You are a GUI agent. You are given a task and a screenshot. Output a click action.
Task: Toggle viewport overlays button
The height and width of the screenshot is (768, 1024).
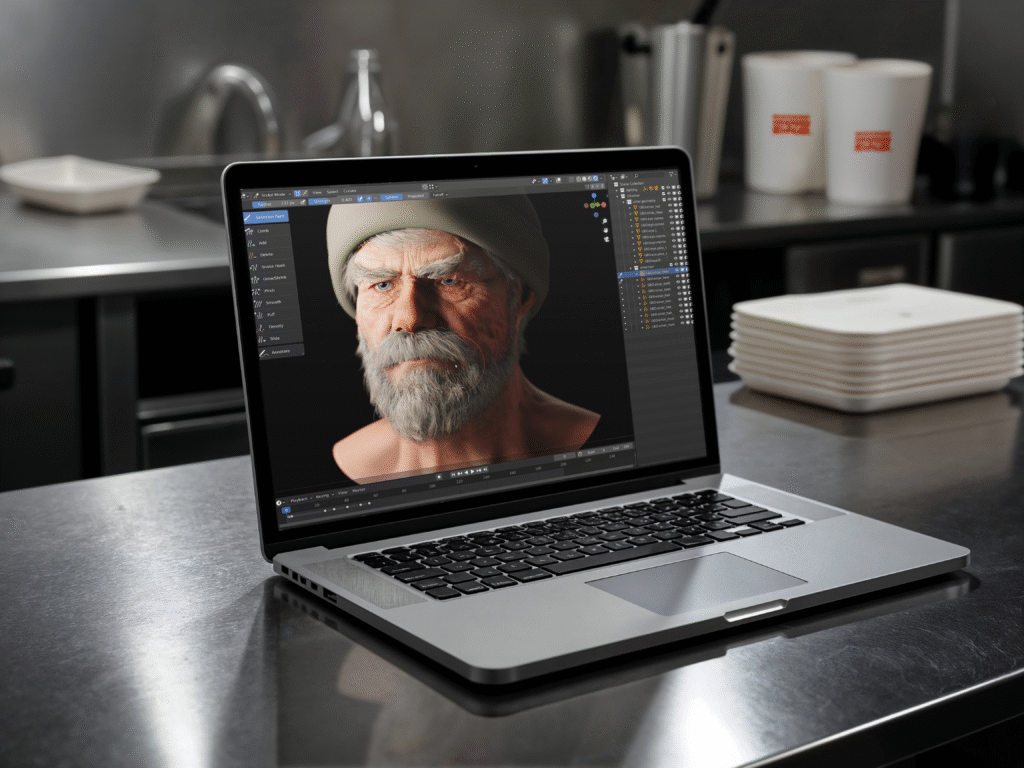click(558, 180)
